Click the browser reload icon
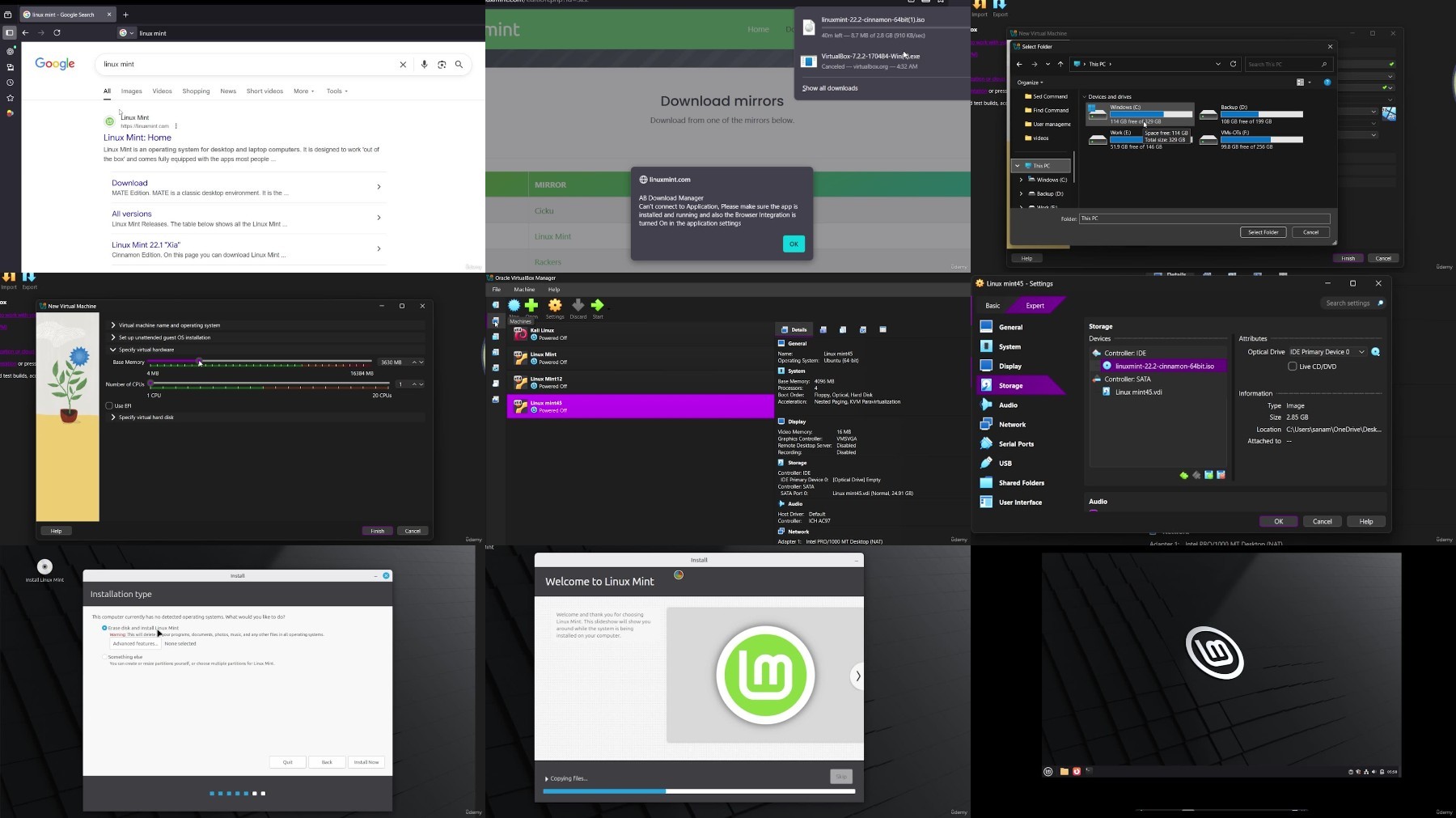 click(x=57, y=33)
